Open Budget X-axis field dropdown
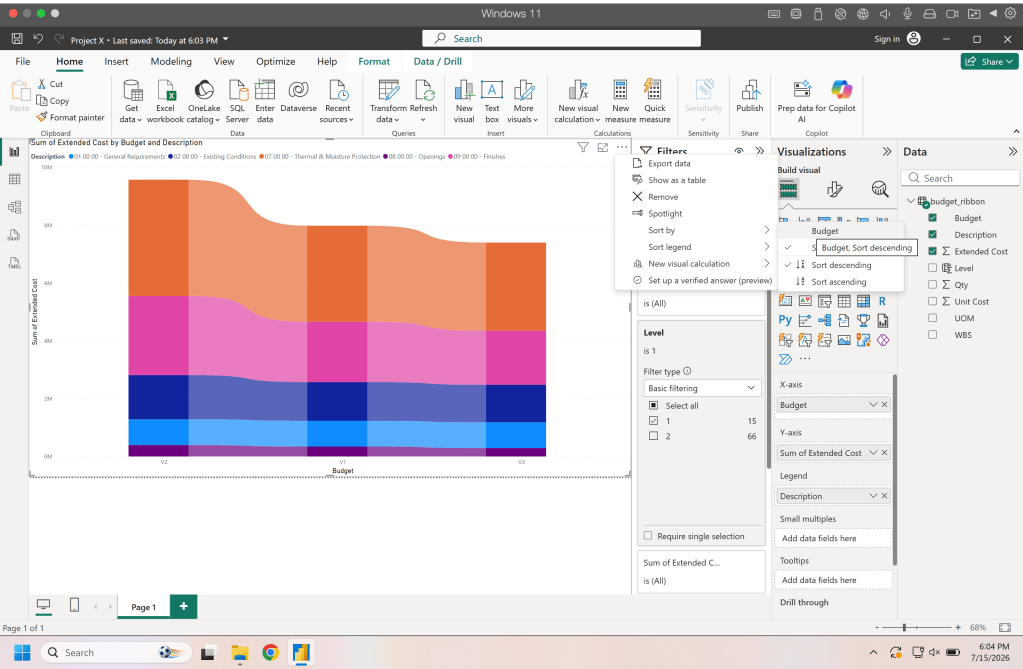The image size is (1023, 669). pos(873,405)
